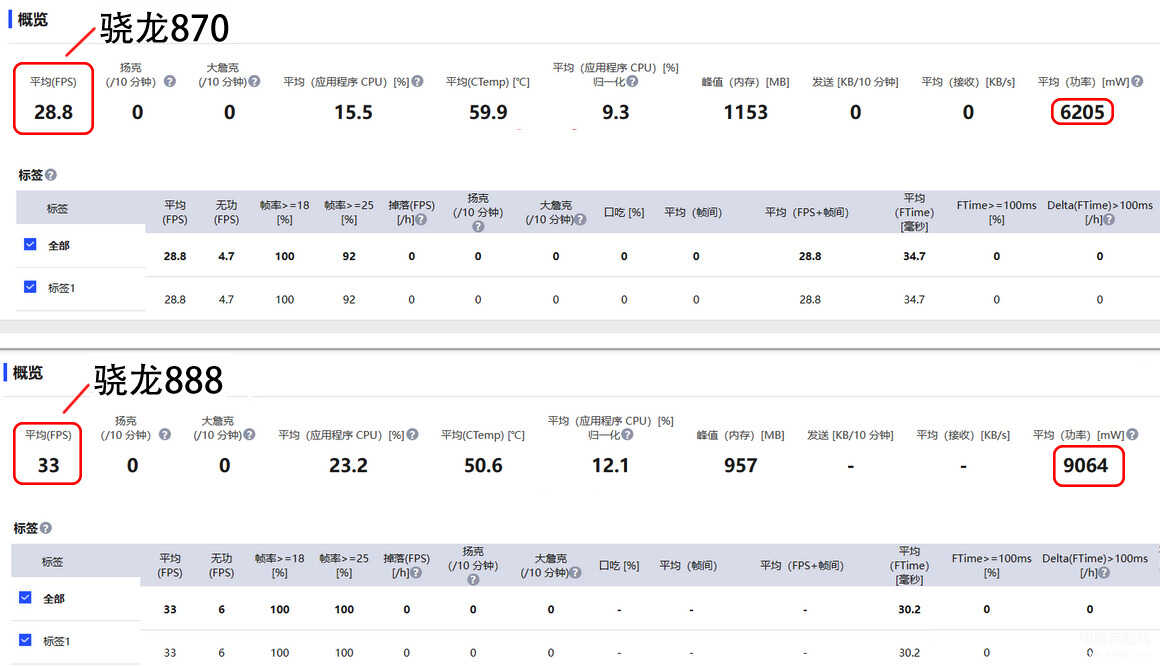
Task: Click the 4.7 无功(FPS) cell in 全部 row
Action: point(226,256)
